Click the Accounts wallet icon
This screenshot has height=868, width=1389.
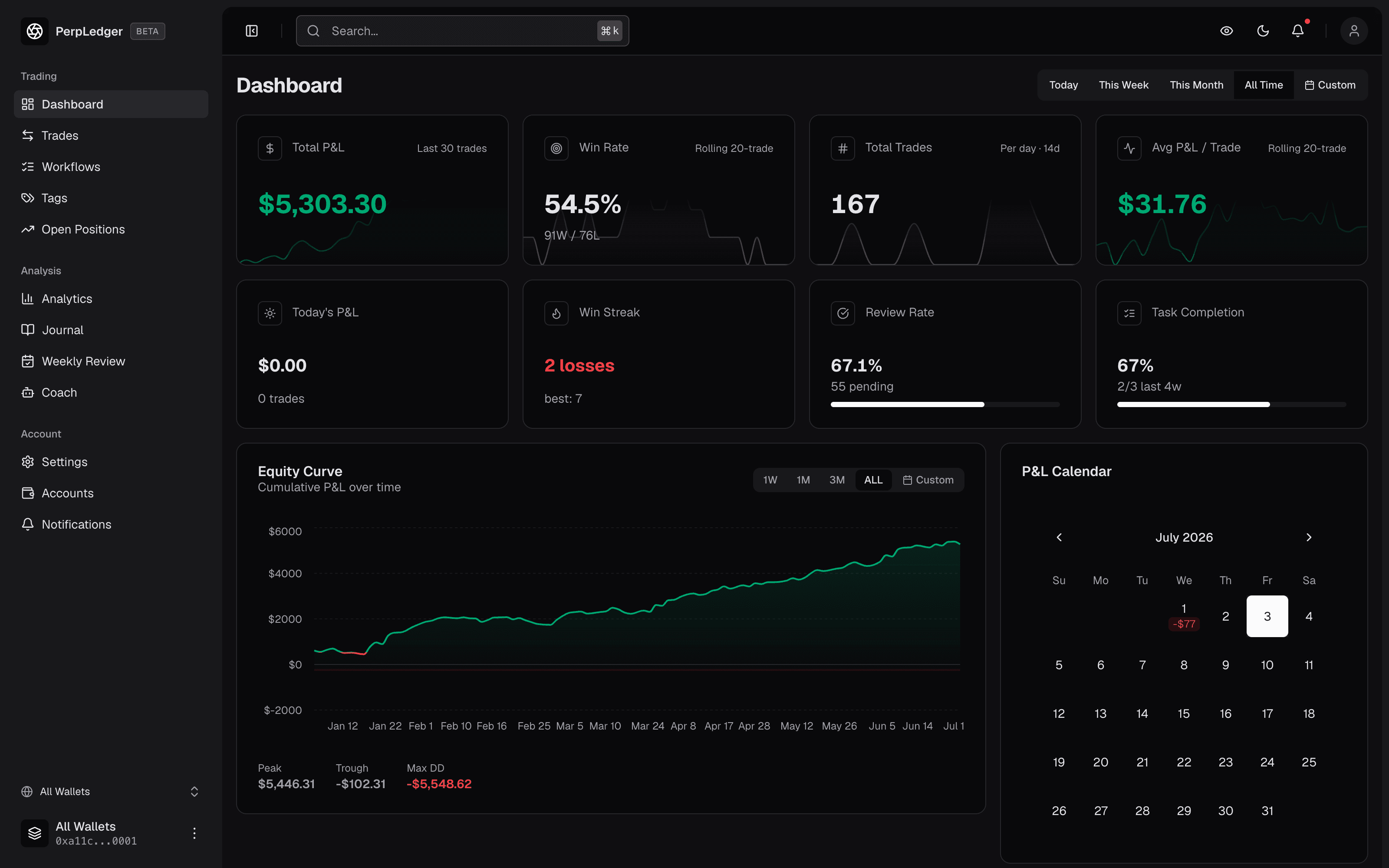tap(27, 493)
